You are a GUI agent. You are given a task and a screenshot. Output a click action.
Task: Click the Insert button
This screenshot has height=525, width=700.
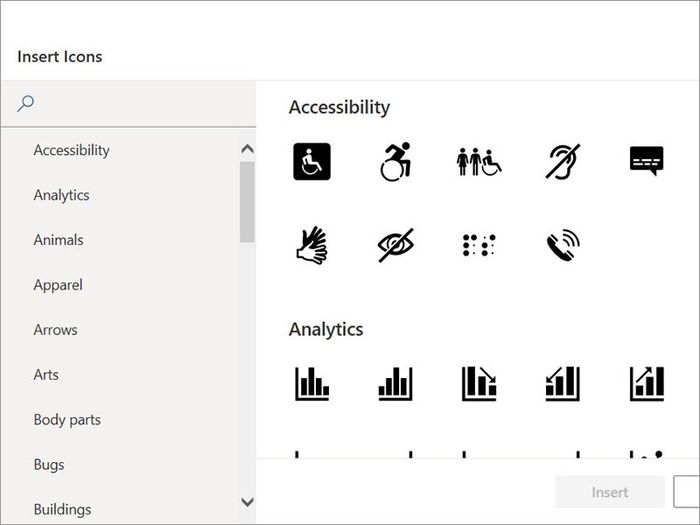(610, 492)
